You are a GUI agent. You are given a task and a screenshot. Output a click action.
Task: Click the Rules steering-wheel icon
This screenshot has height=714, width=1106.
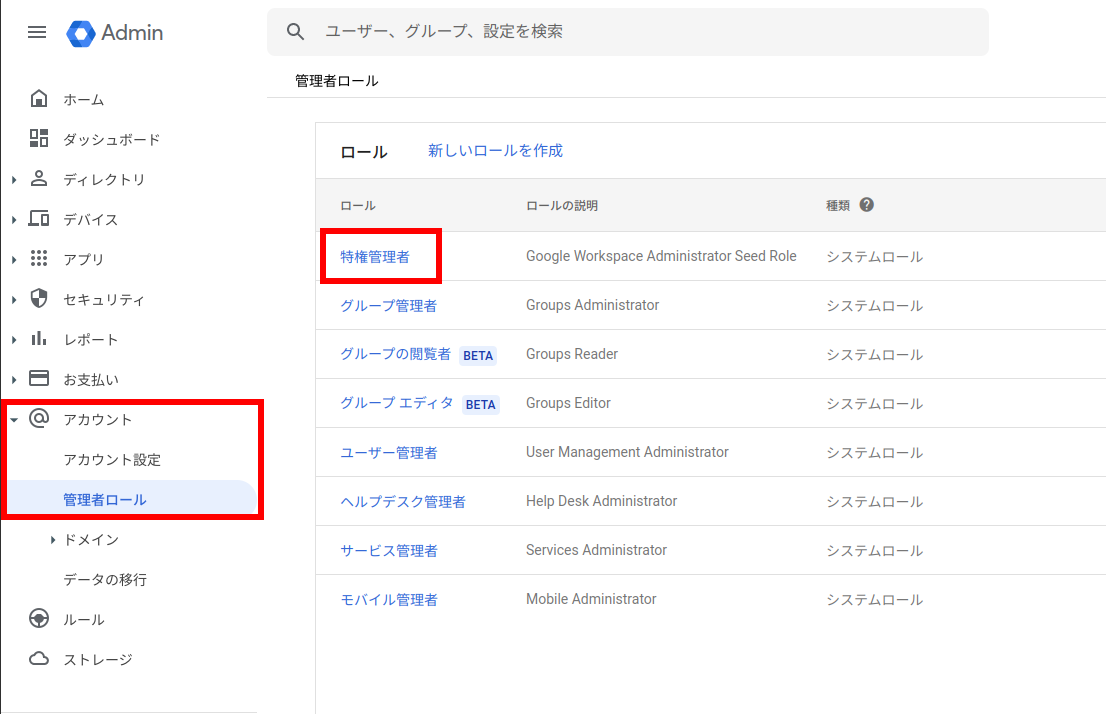click(39, 619)
